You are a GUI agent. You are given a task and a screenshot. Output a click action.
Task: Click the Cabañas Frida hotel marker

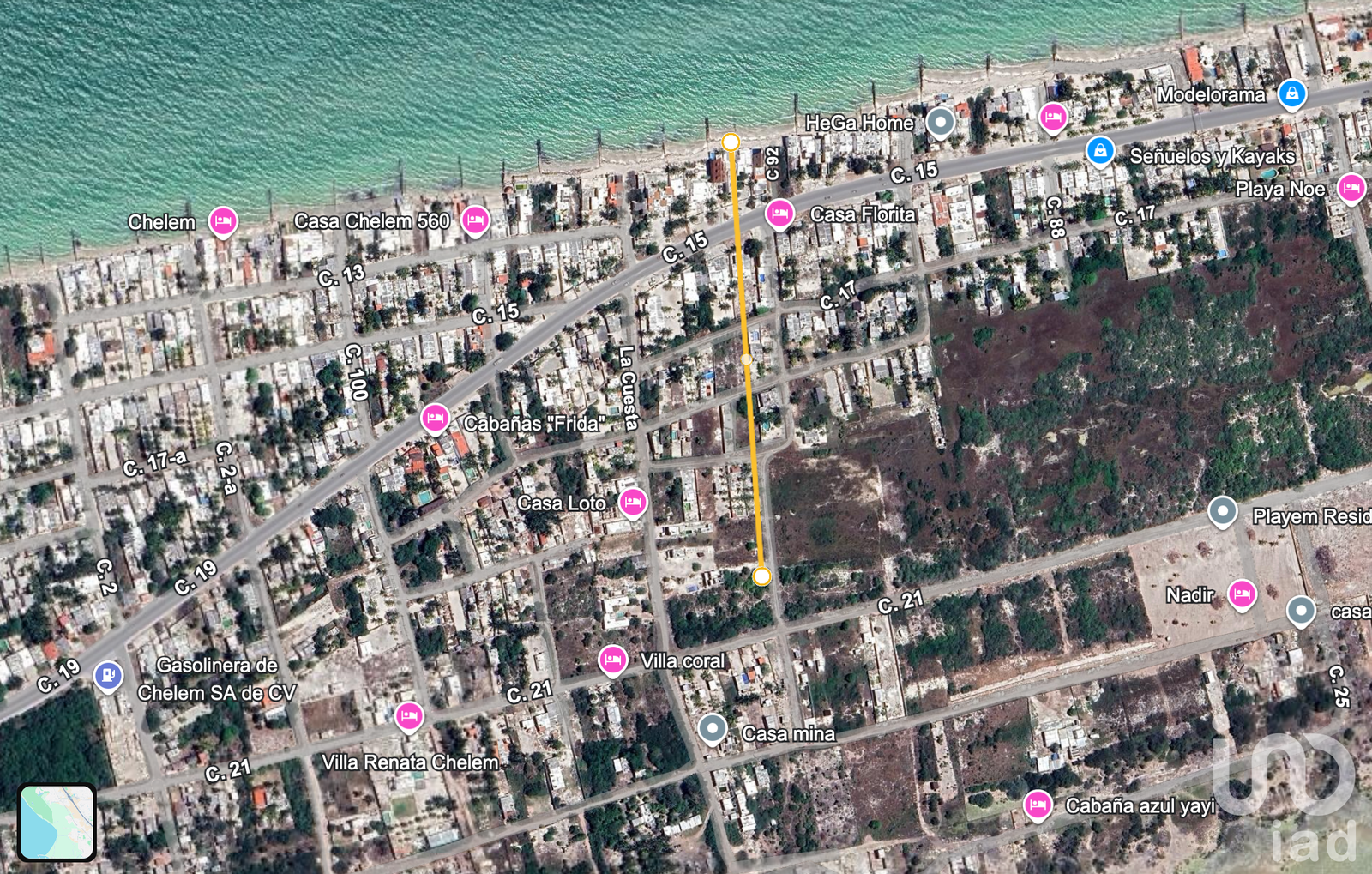click(x=436, y=418)
